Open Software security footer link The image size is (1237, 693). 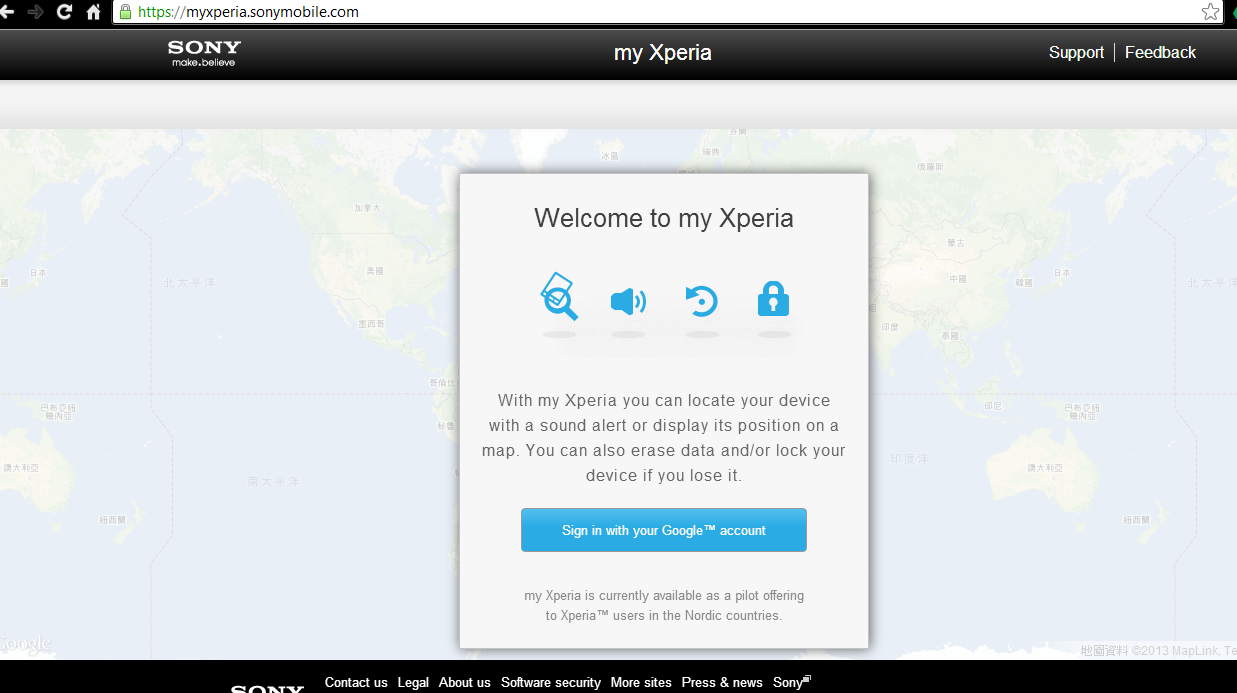(550, 682)
